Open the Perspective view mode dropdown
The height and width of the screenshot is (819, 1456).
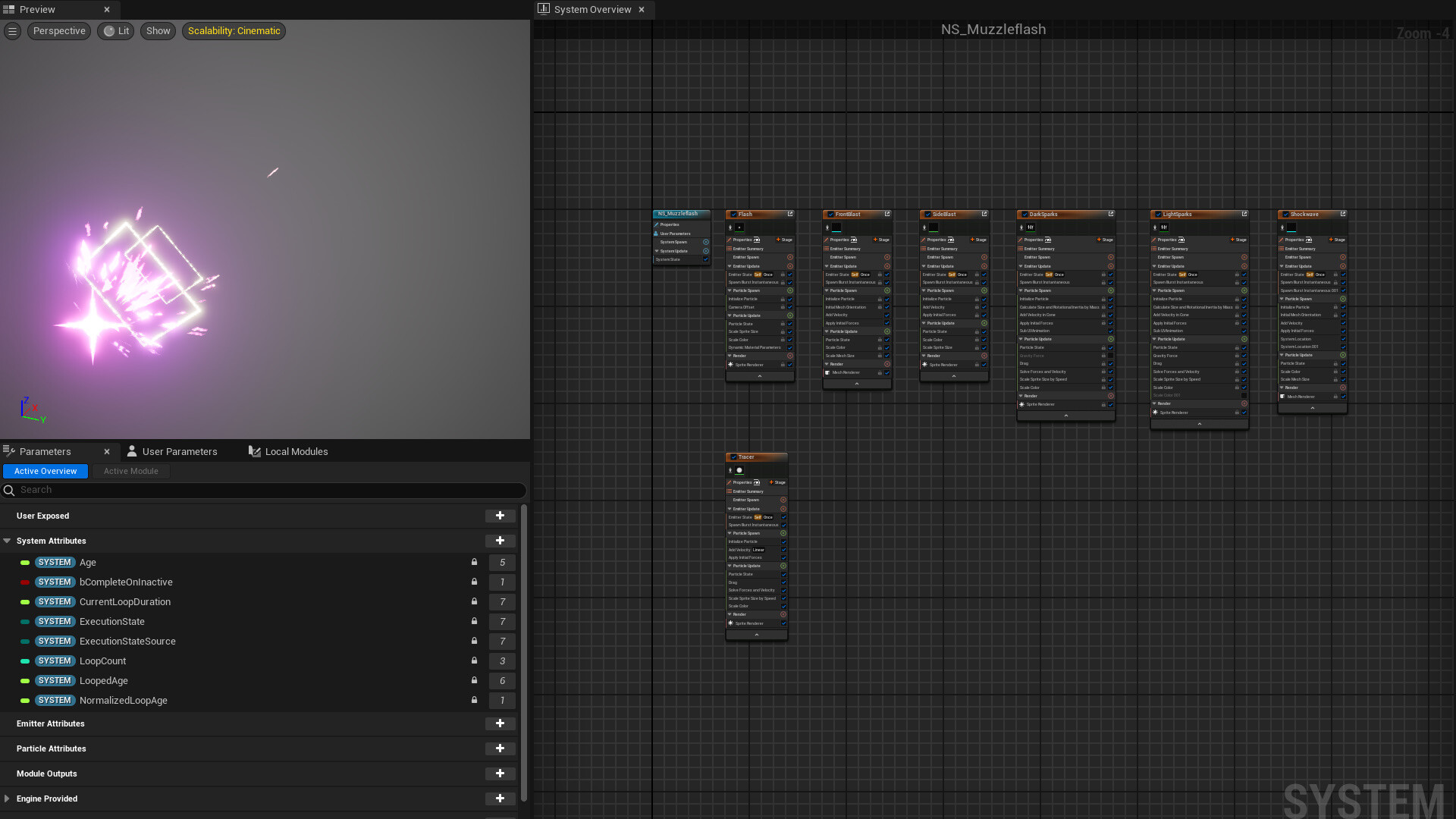(59, 31)
